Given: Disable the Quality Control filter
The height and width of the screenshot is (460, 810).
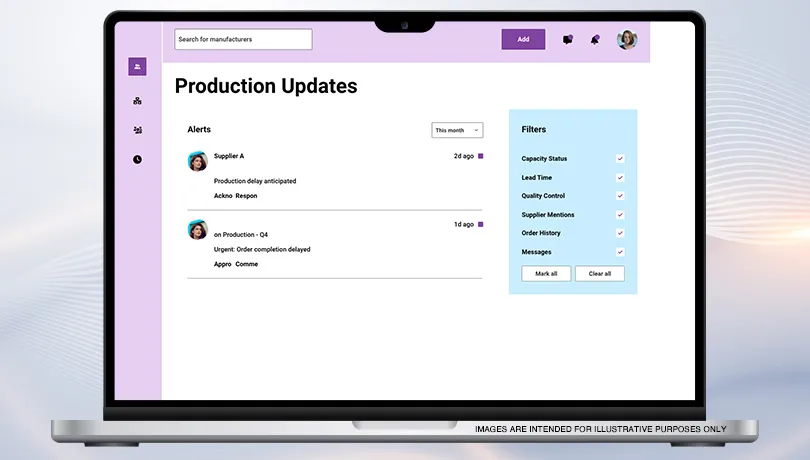Looking at the screenshot, I should (x=620, y=196).
